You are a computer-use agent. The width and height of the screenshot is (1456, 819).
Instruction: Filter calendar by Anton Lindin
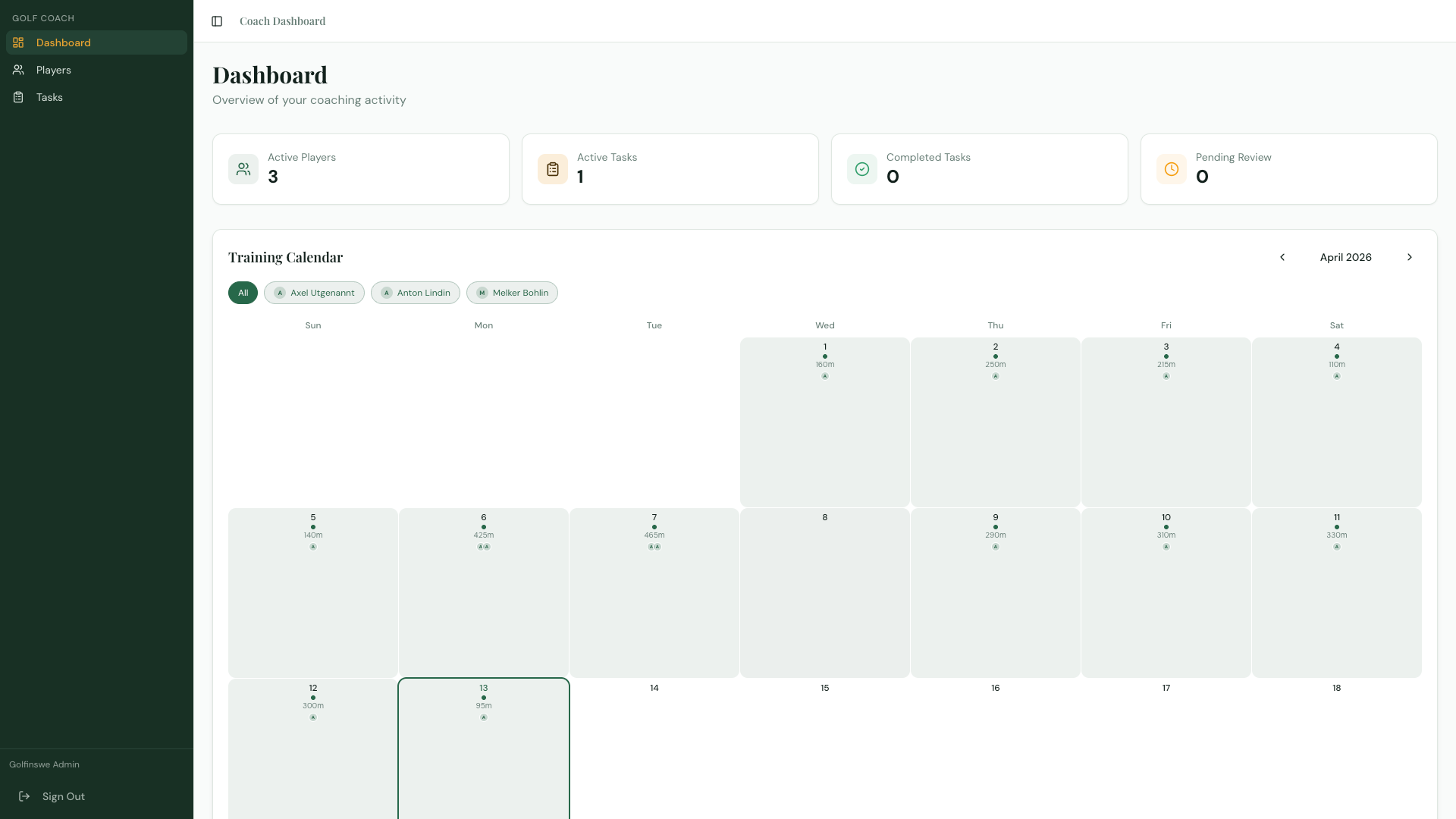coord(415,293)
